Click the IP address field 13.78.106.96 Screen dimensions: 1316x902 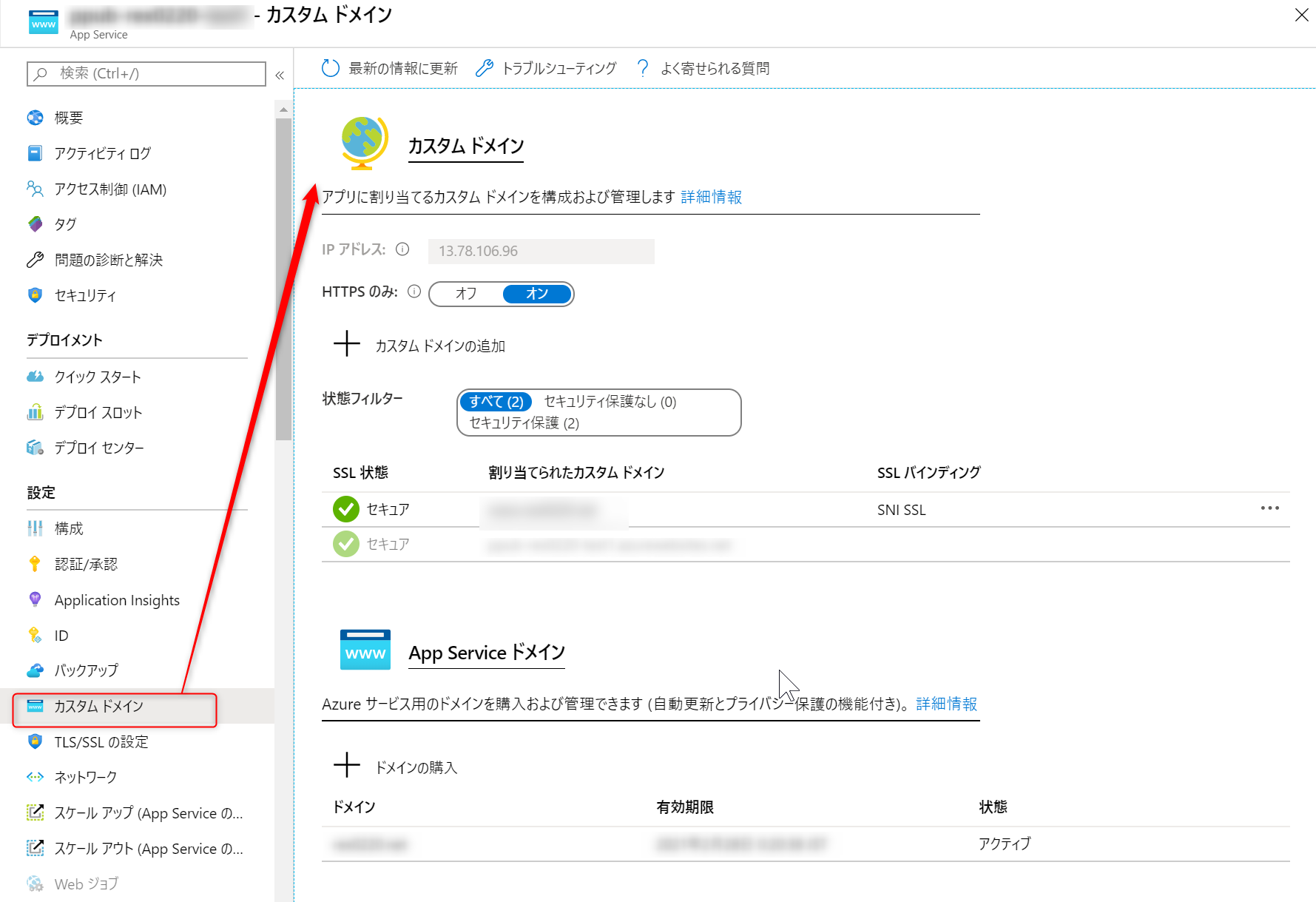pos(541,251)
